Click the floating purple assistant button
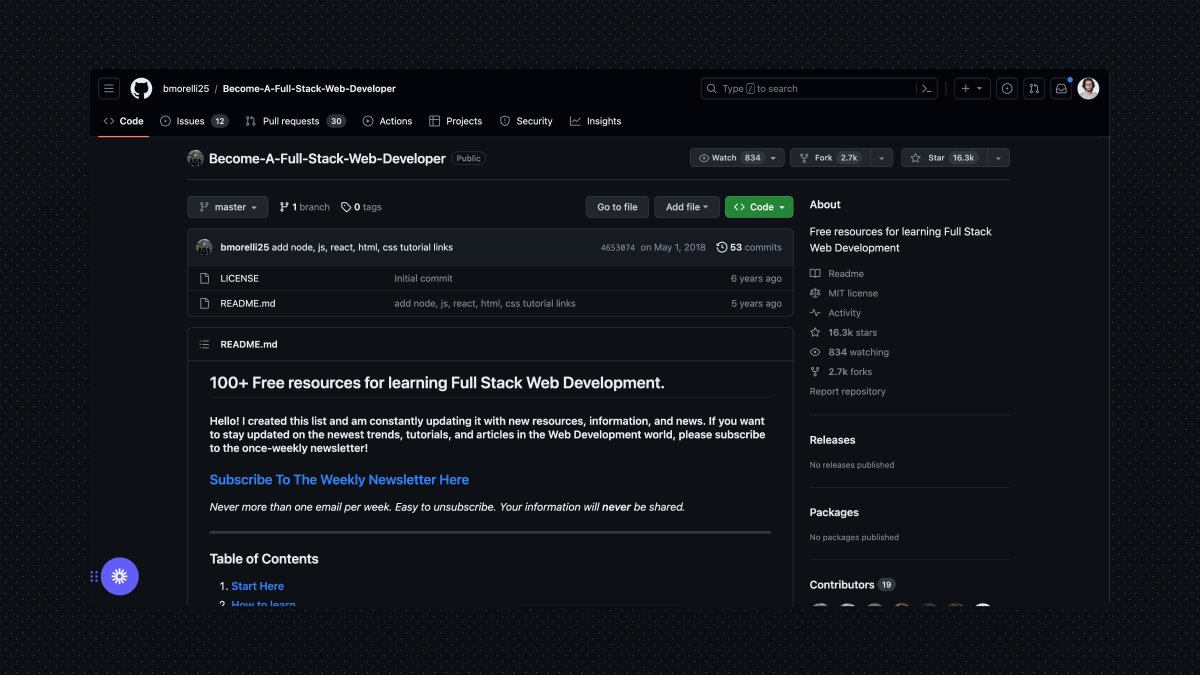This screenshot has width=1200, height=675. pyautogui.click(x=120, y=576)
